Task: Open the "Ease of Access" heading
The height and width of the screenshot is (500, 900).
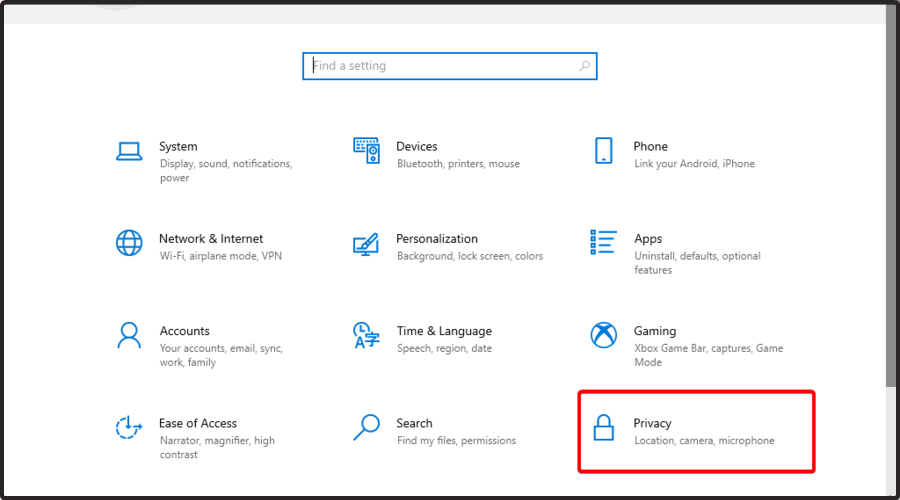Action: pyautogui.click(x=198, y=423)
